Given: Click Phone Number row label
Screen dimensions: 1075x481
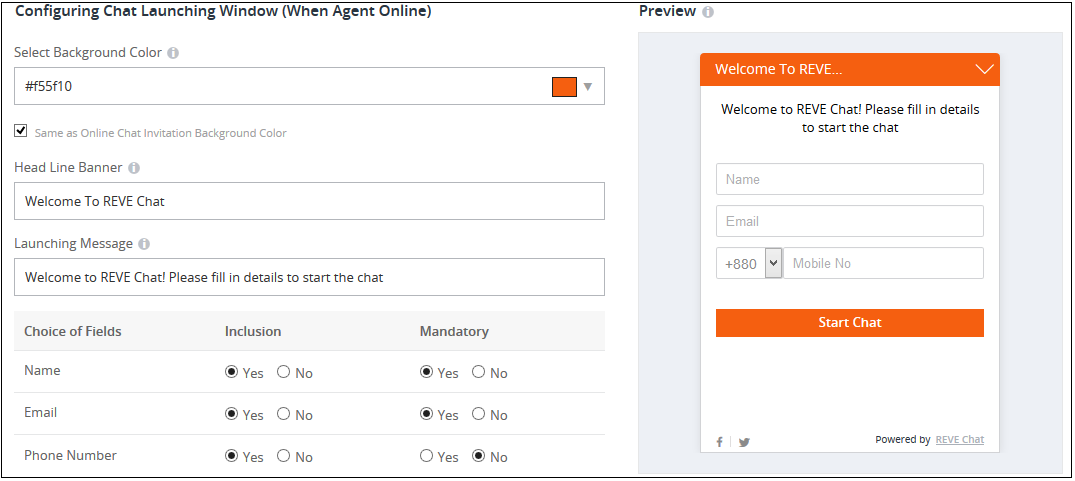Looking at the screenshot, I should tap(70, 456).
